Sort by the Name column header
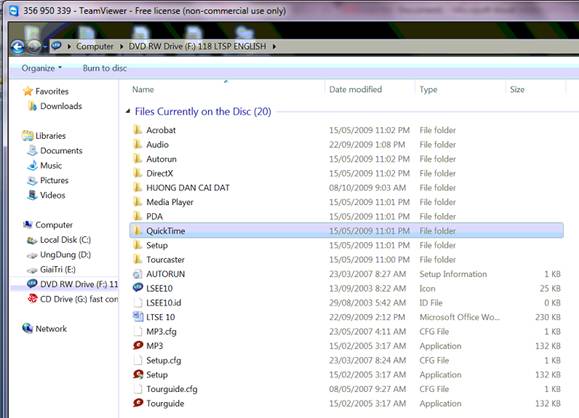The width and height of the screenshot is (579, 418). click(x=143, y=89)
